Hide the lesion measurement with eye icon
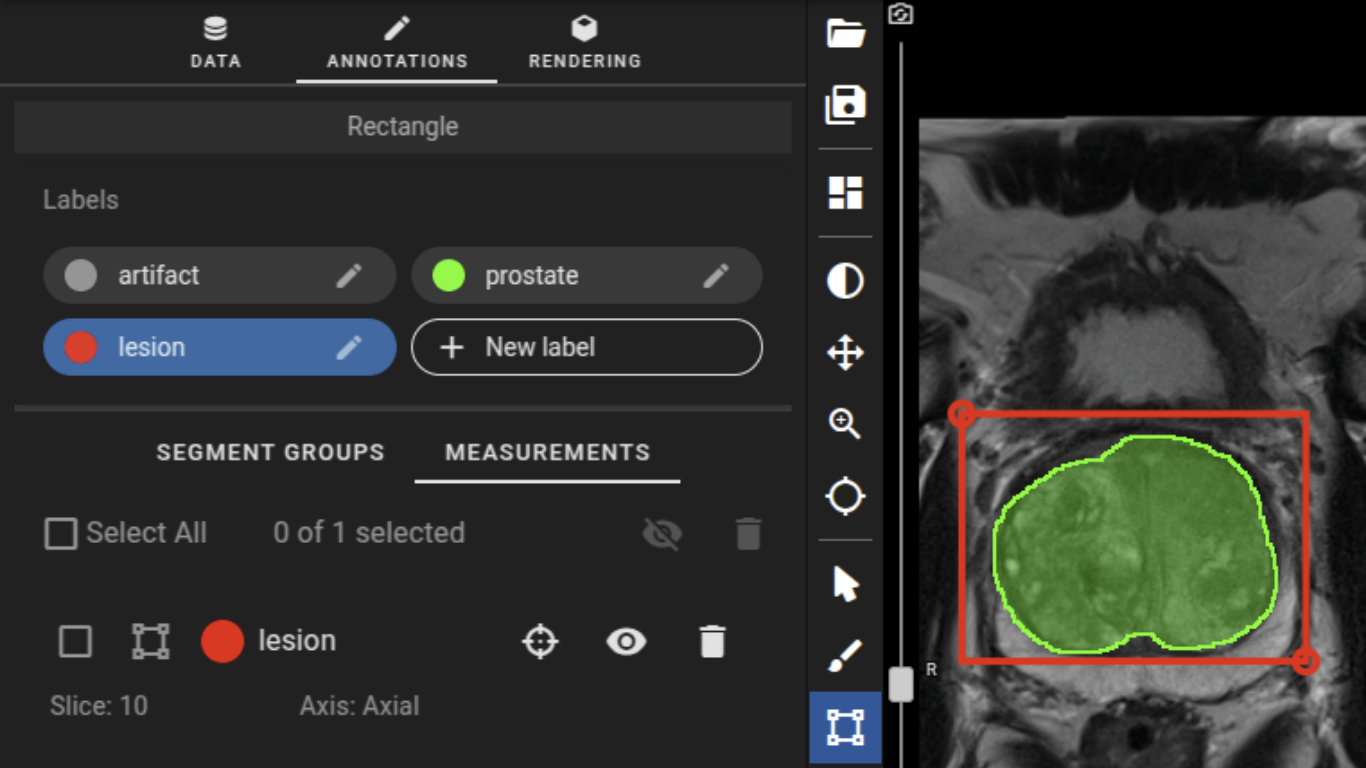The height and width of the screenshot is (768, 1366). pos(626,641)
